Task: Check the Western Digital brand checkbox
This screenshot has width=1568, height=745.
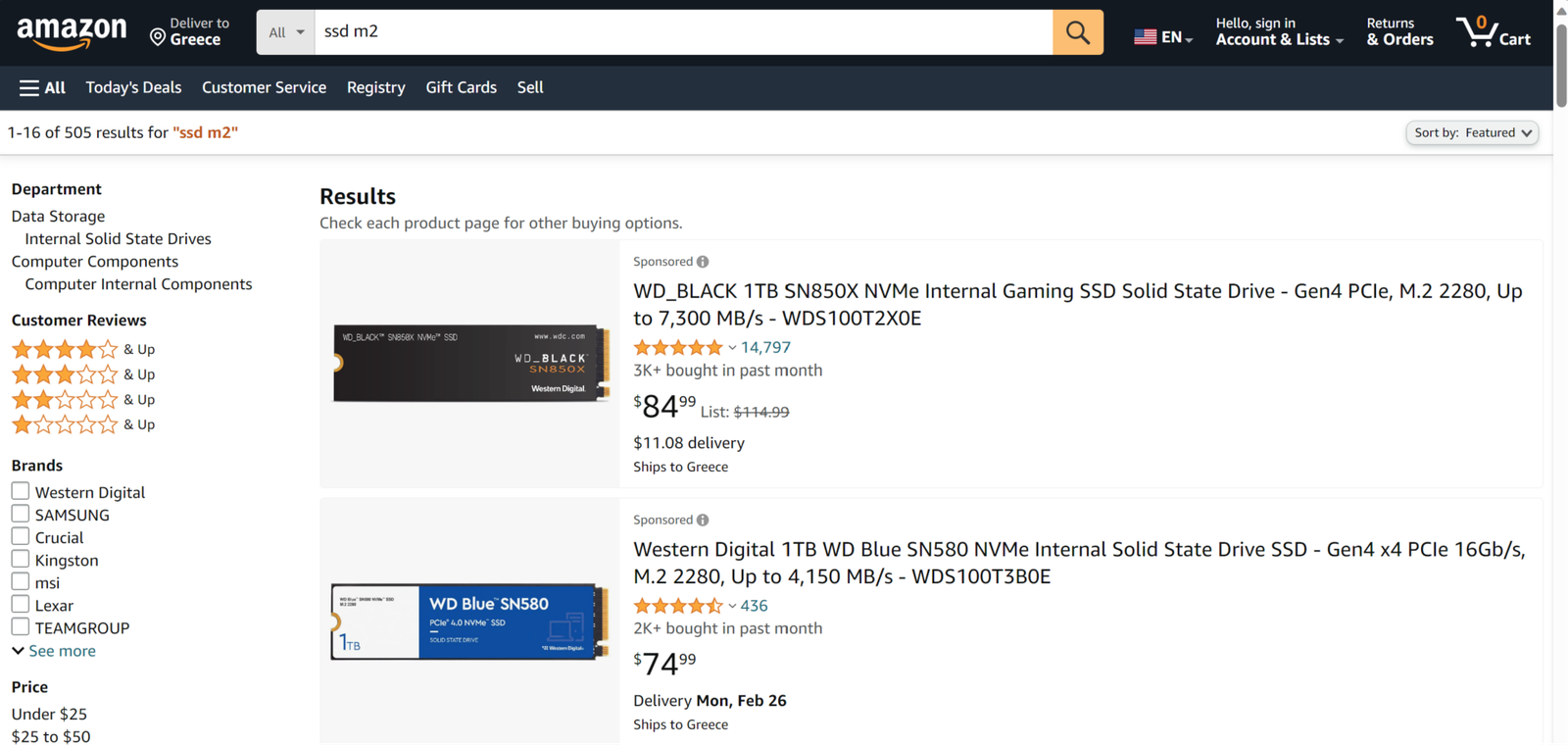Action: click(21, 491)
